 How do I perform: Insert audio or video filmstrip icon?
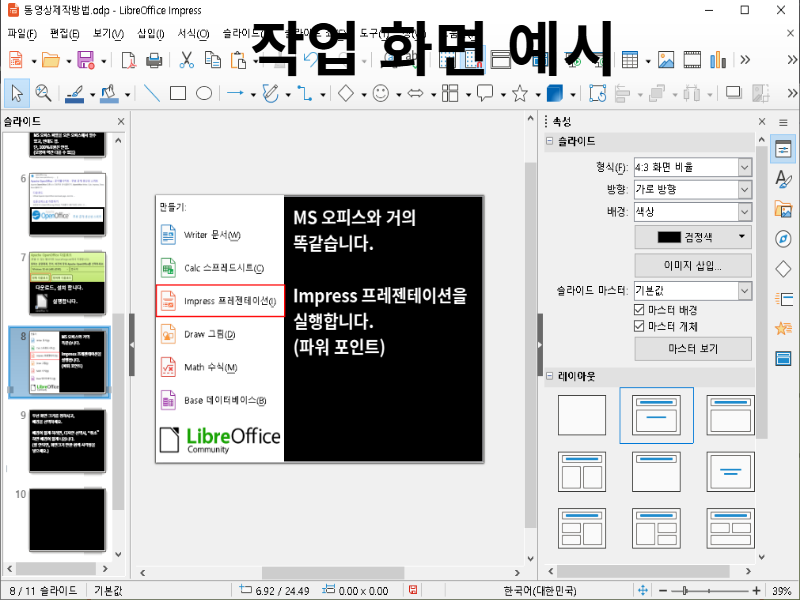[x=692, y=60]
